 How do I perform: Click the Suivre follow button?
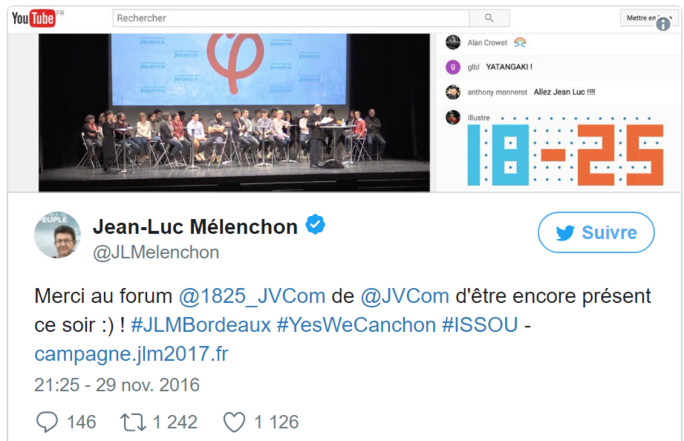coord(596,233)
